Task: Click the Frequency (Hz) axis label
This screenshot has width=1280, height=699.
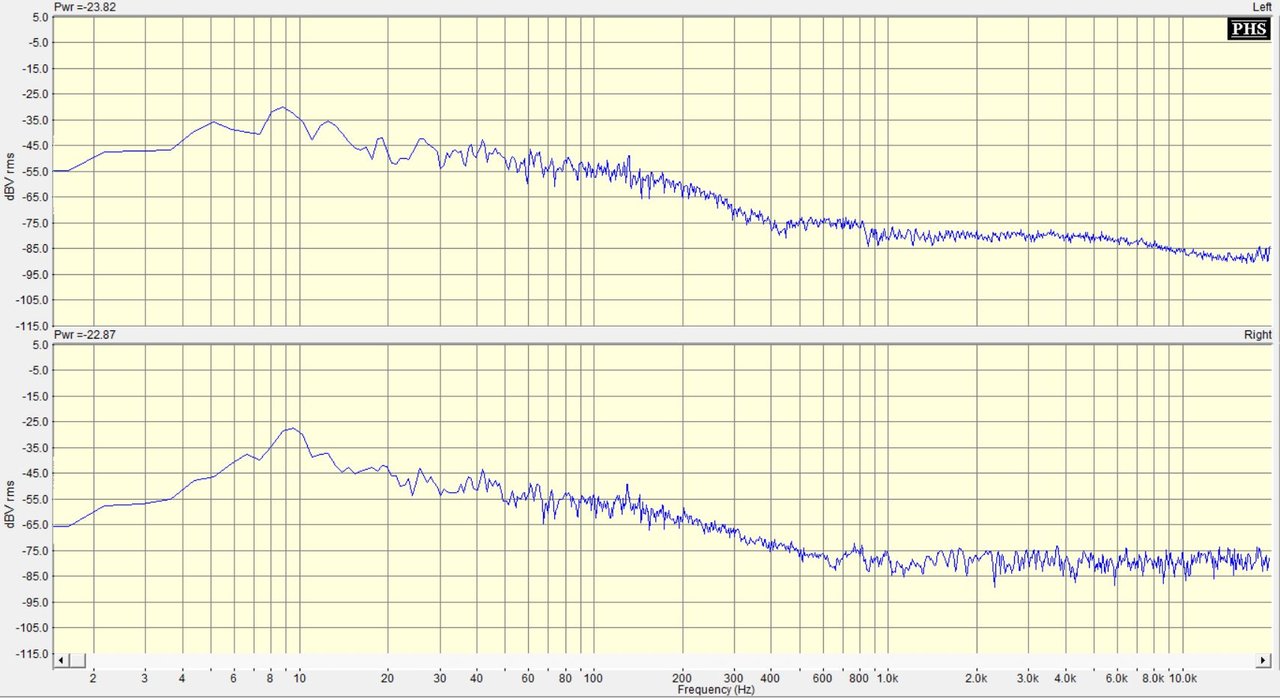Action: click(x=715, y=690)
